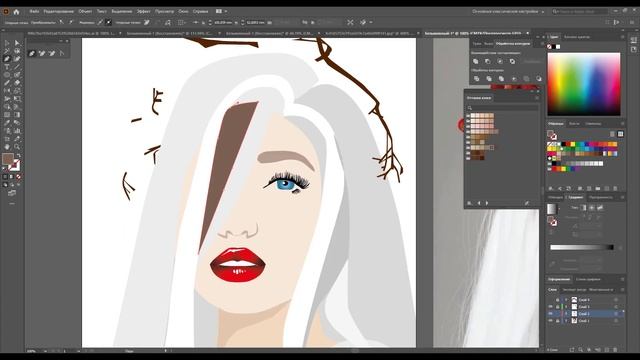Click the search field in skin tones panel
The width and height of the screenshot is (640, 360).
[x=502, y=108]
